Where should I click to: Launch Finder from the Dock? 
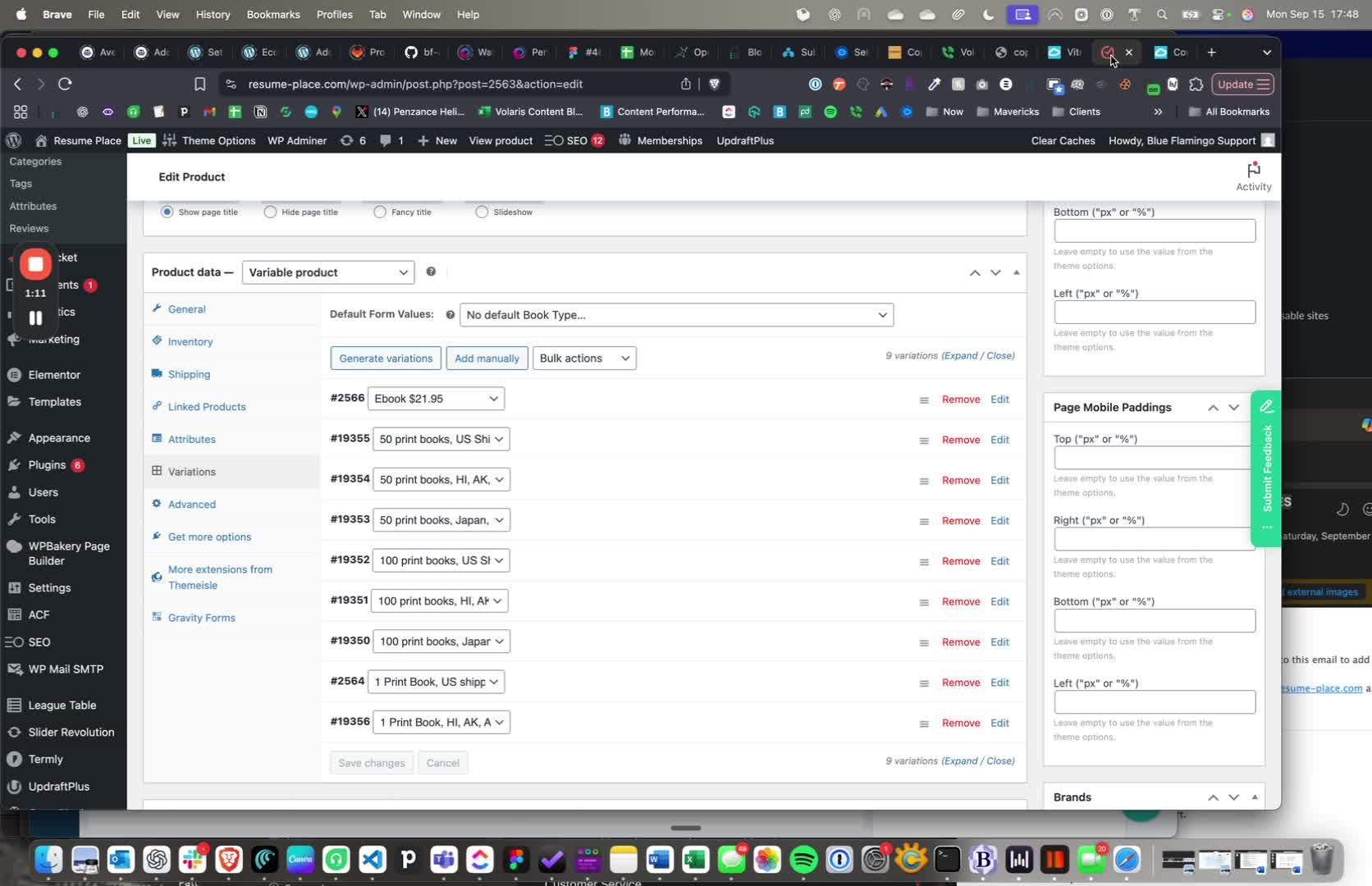pyautogui.click(x=48, y=860)
